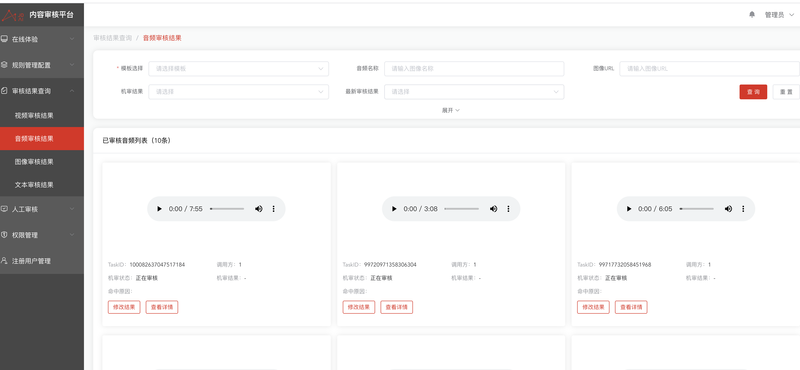The width and height of the screenshot is (800, 370).
Task: Click 查看详情 for TaskID 99720971358306304
Action: coord(396,307)
